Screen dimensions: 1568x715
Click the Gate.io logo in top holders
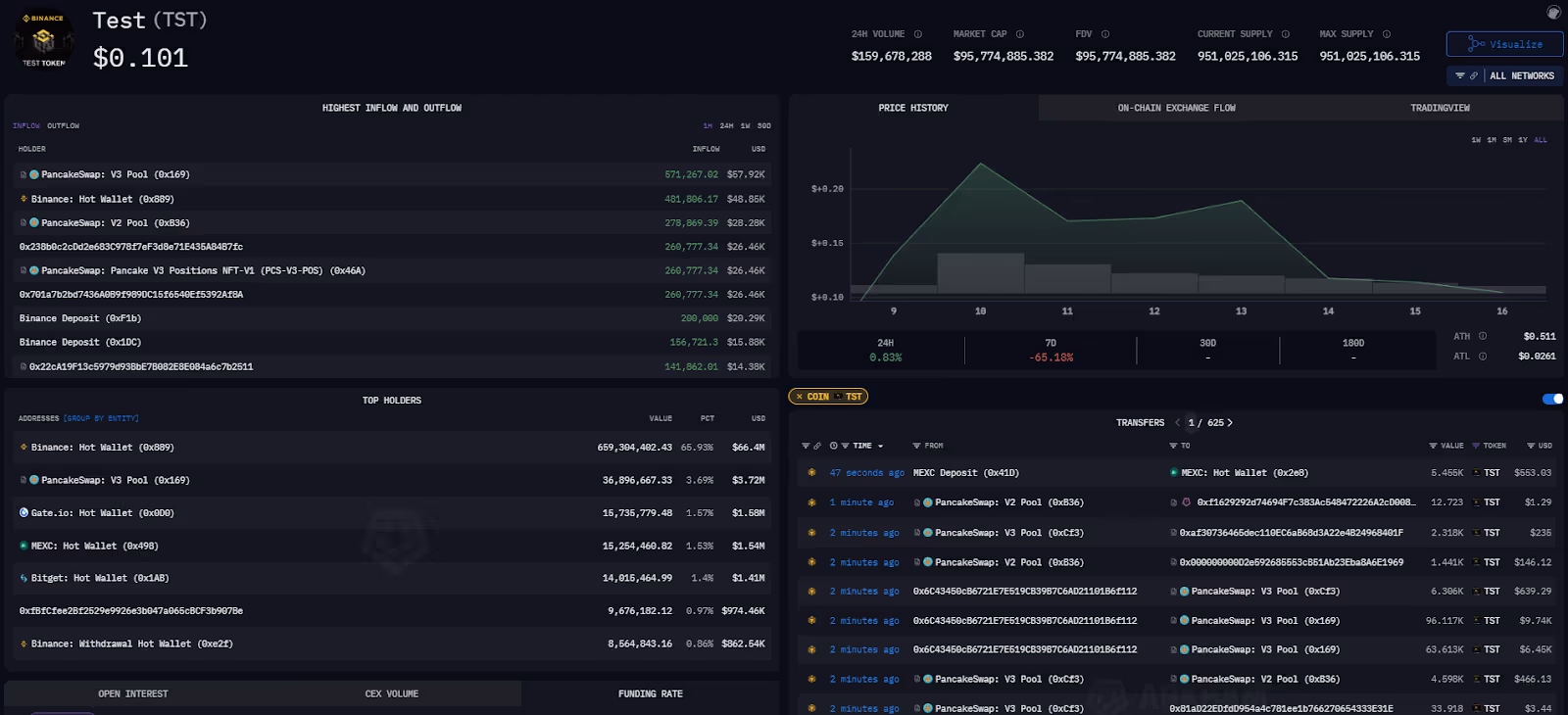click(x=24, y=512)
